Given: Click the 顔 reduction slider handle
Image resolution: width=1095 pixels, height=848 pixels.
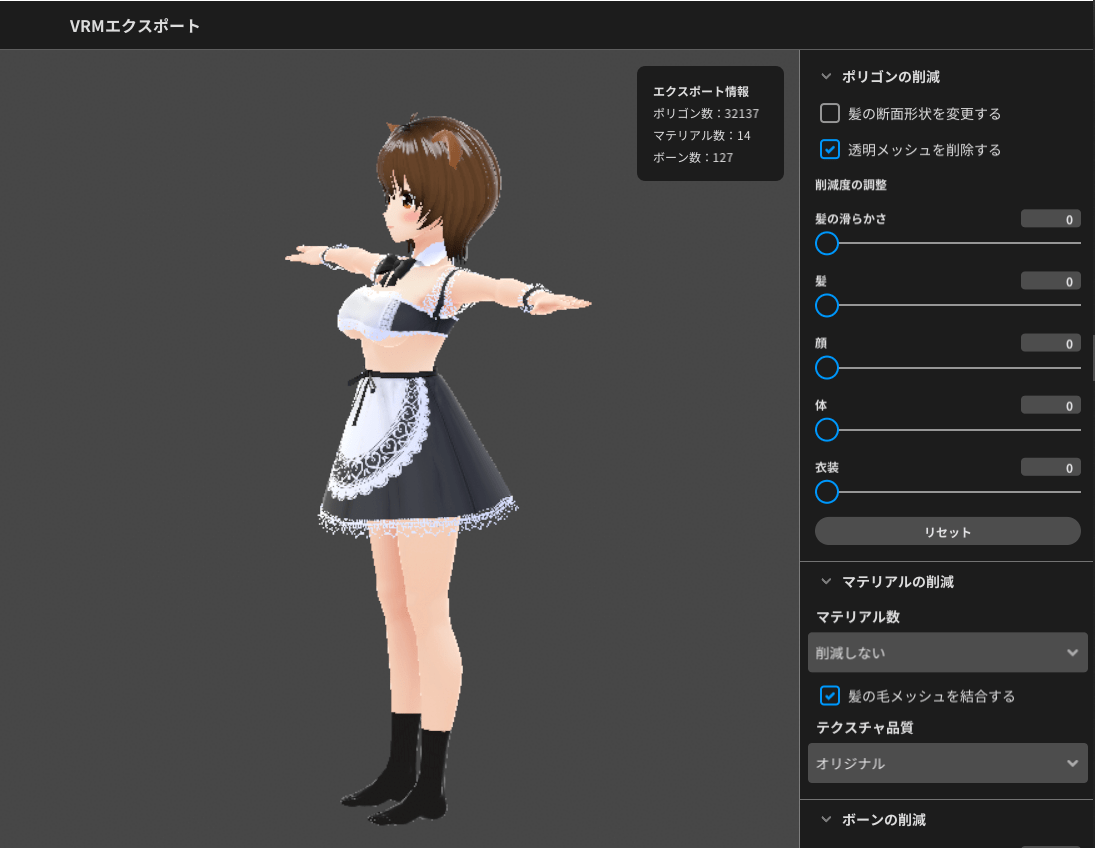Looking at the screenshot, I should click(x=827, y=368).
